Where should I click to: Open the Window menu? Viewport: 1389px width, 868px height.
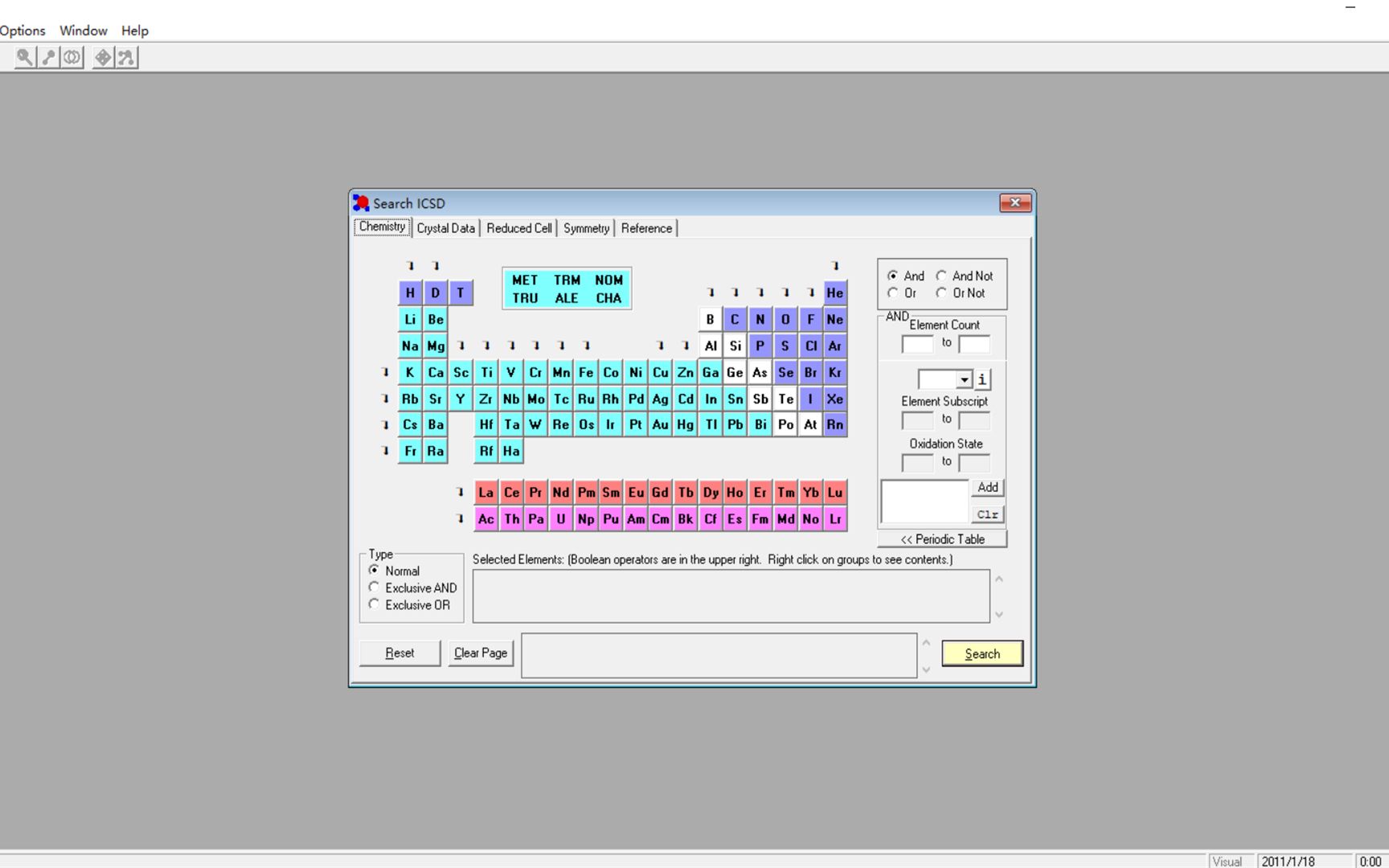84,31
